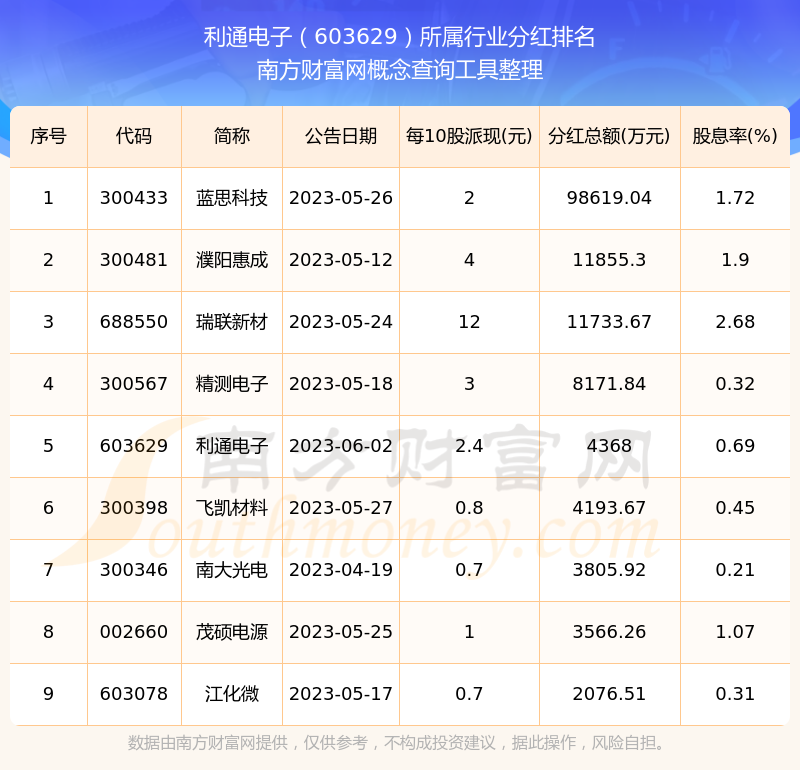Screen dimensions: 800x770
Task: Click total dividend 4193.67
Action: (609, 508)
